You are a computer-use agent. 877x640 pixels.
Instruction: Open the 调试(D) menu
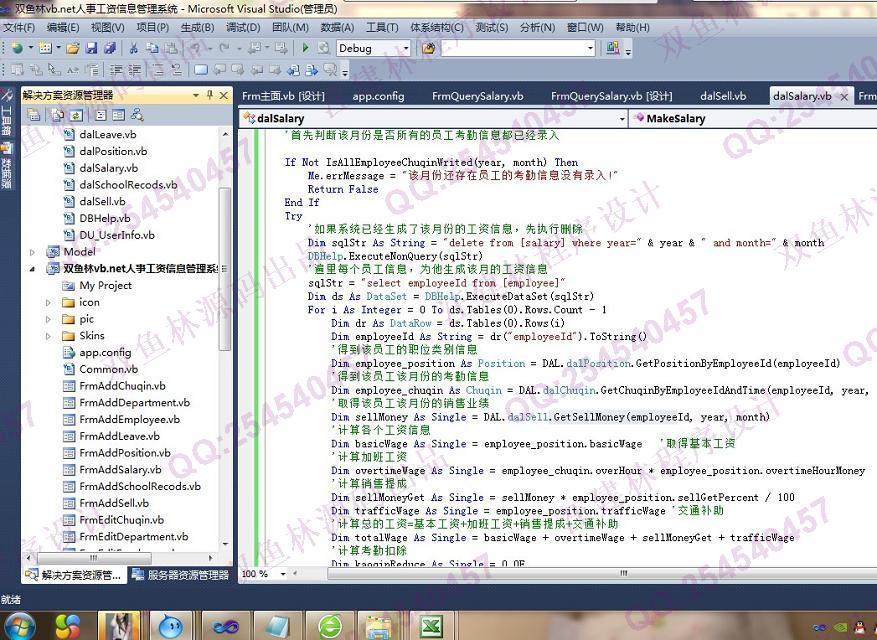243,27
